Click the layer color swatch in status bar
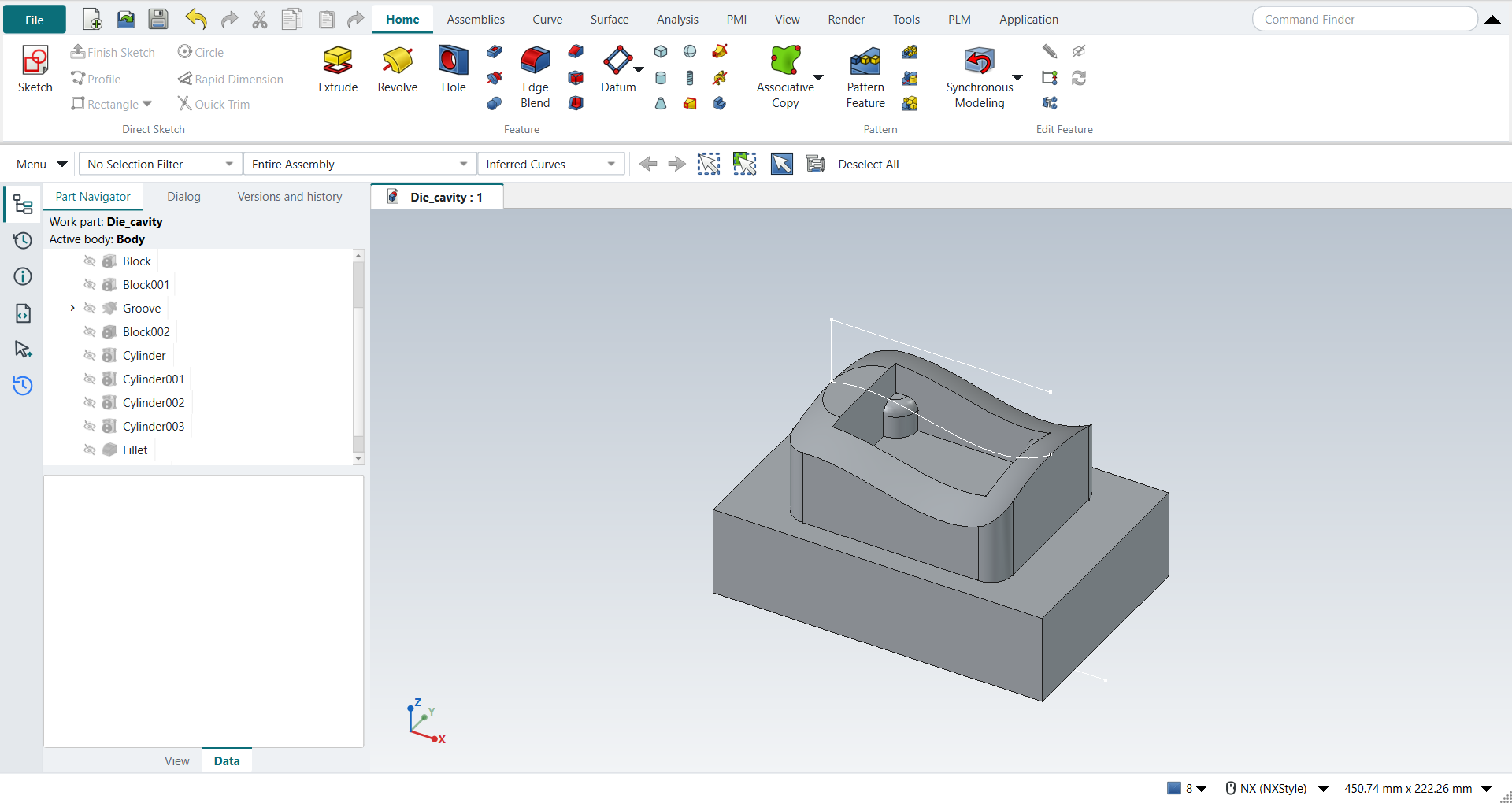This screenshot has width=1512, height=803. click(1174, 788)
